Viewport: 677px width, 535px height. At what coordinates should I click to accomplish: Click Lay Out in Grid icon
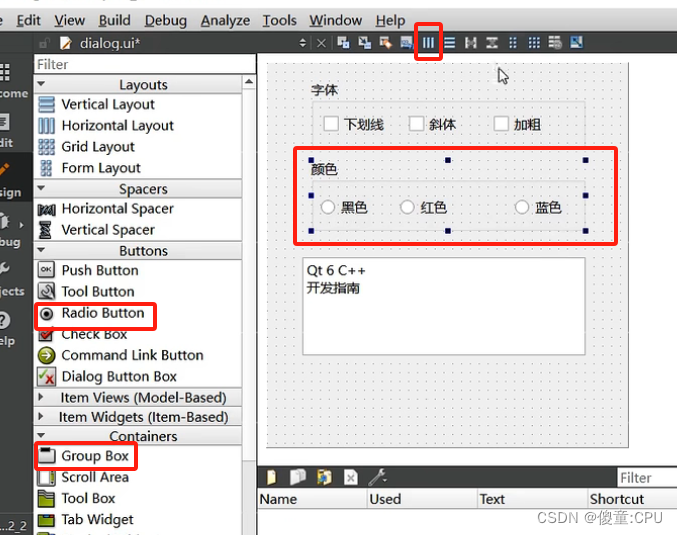pyautogui.click(x=534, y=43)
